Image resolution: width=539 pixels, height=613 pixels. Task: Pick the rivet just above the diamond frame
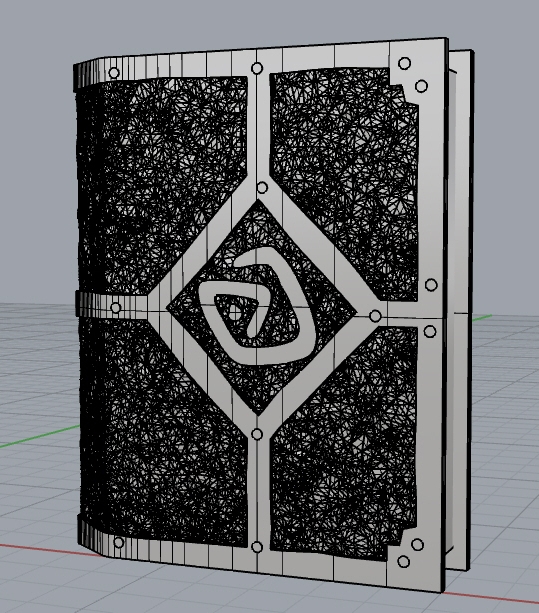262,188
